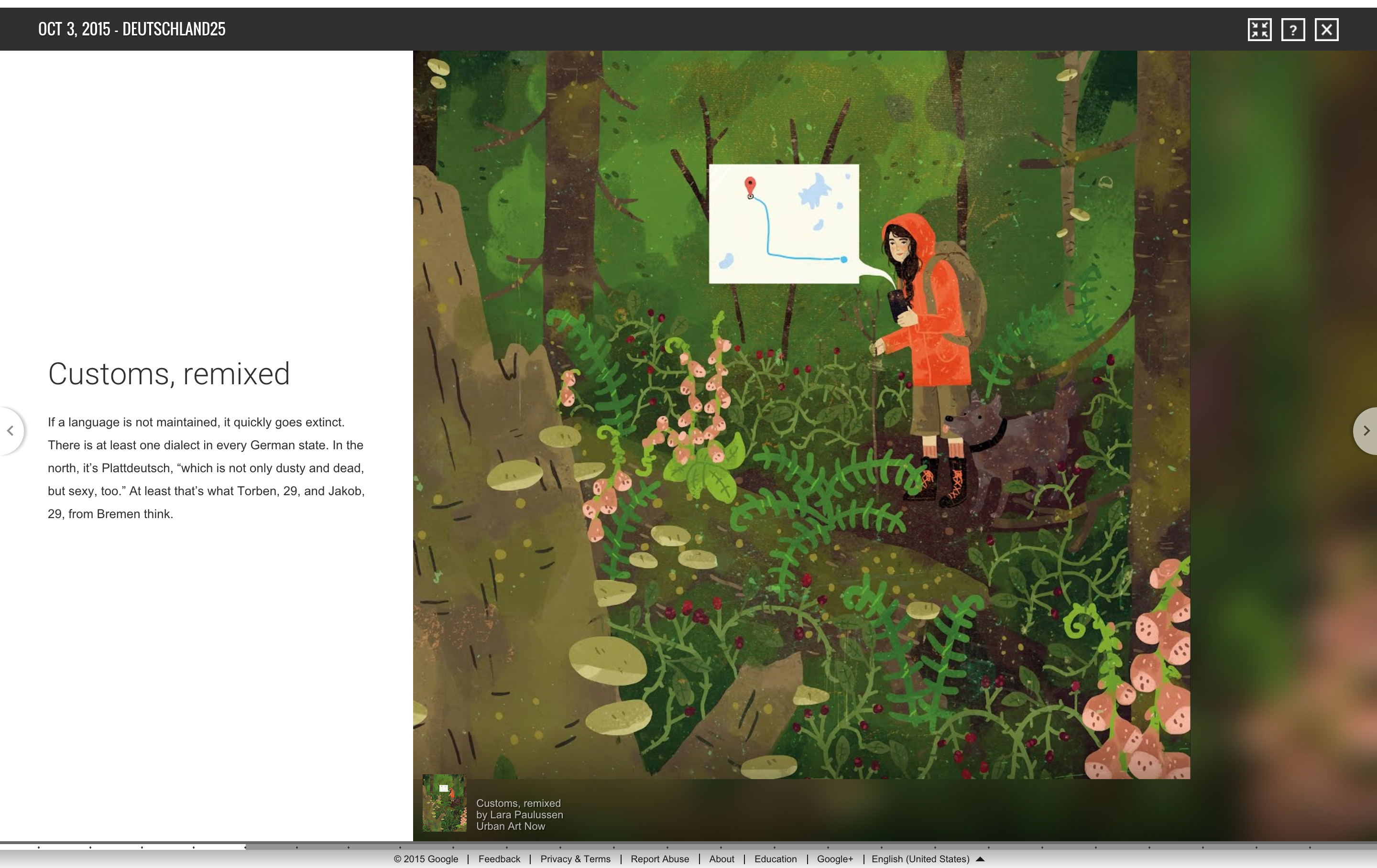Close the Deutschland25 exhibit viewer
Screen dimensions: 1377x868
[1327, 30]
